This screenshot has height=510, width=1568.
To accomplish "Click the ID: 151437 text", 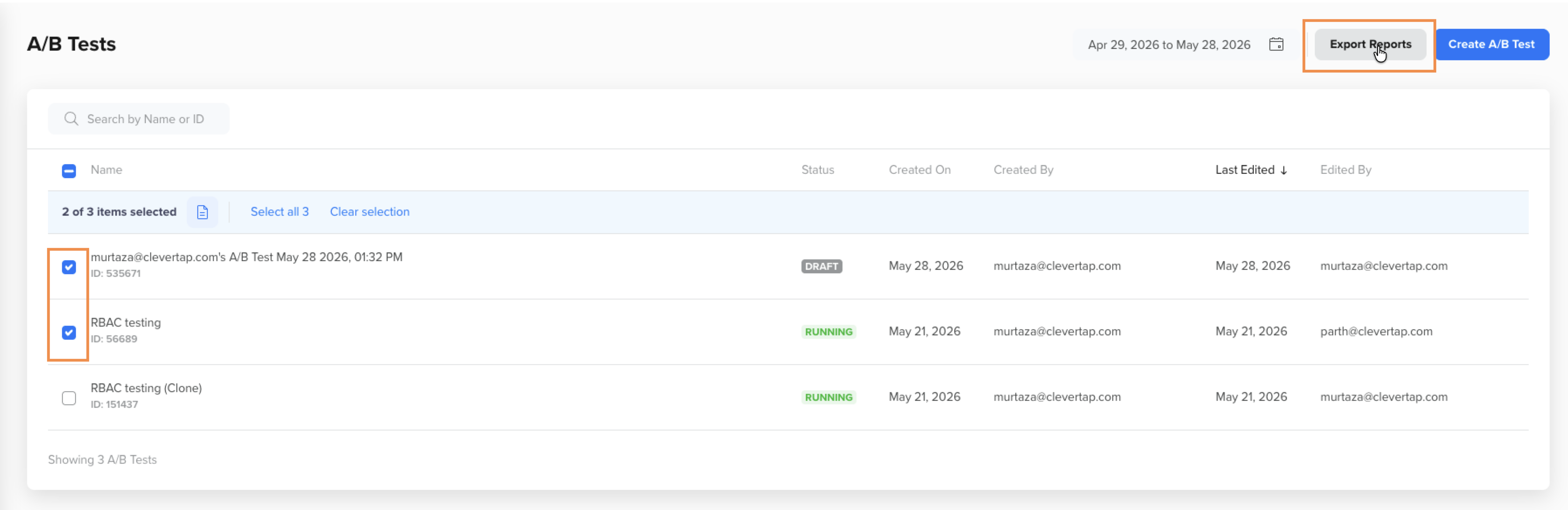I will tap(114, 405).
